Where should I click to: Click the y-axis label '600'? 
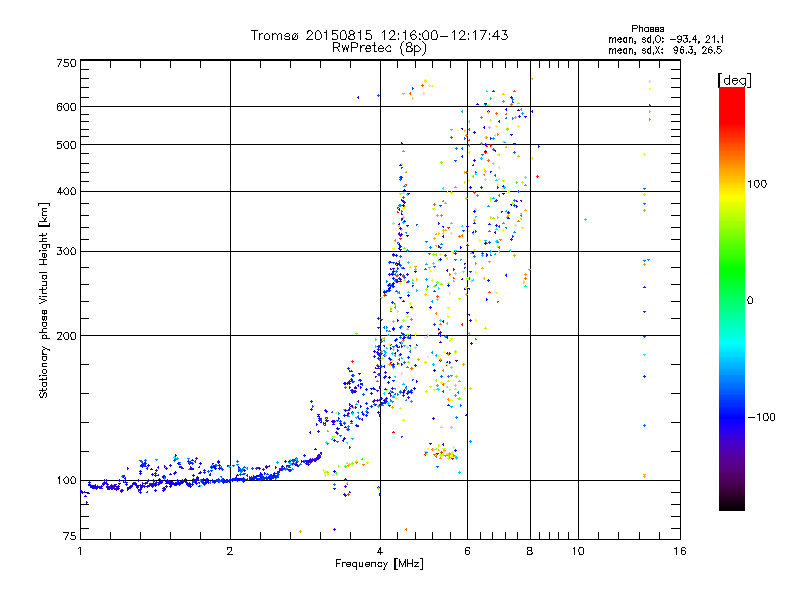(x=66, y=107)
